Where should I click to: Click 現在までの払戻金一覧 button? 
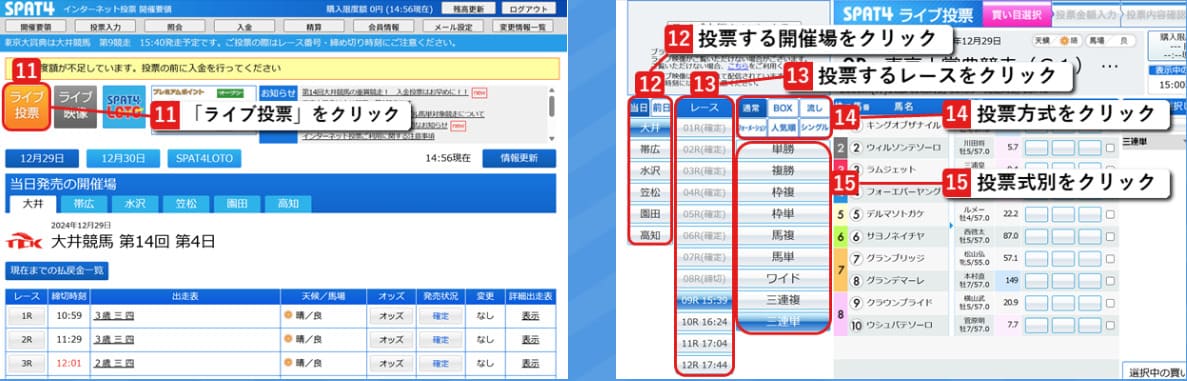pyautogui.click(x=57, y=270)
